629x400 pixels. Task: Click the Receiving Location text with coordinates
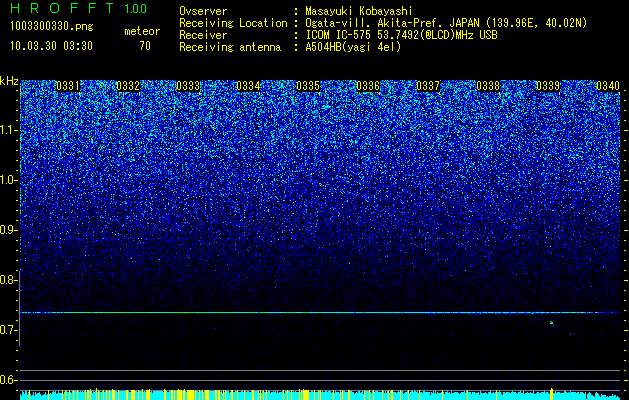coord(446,23)
